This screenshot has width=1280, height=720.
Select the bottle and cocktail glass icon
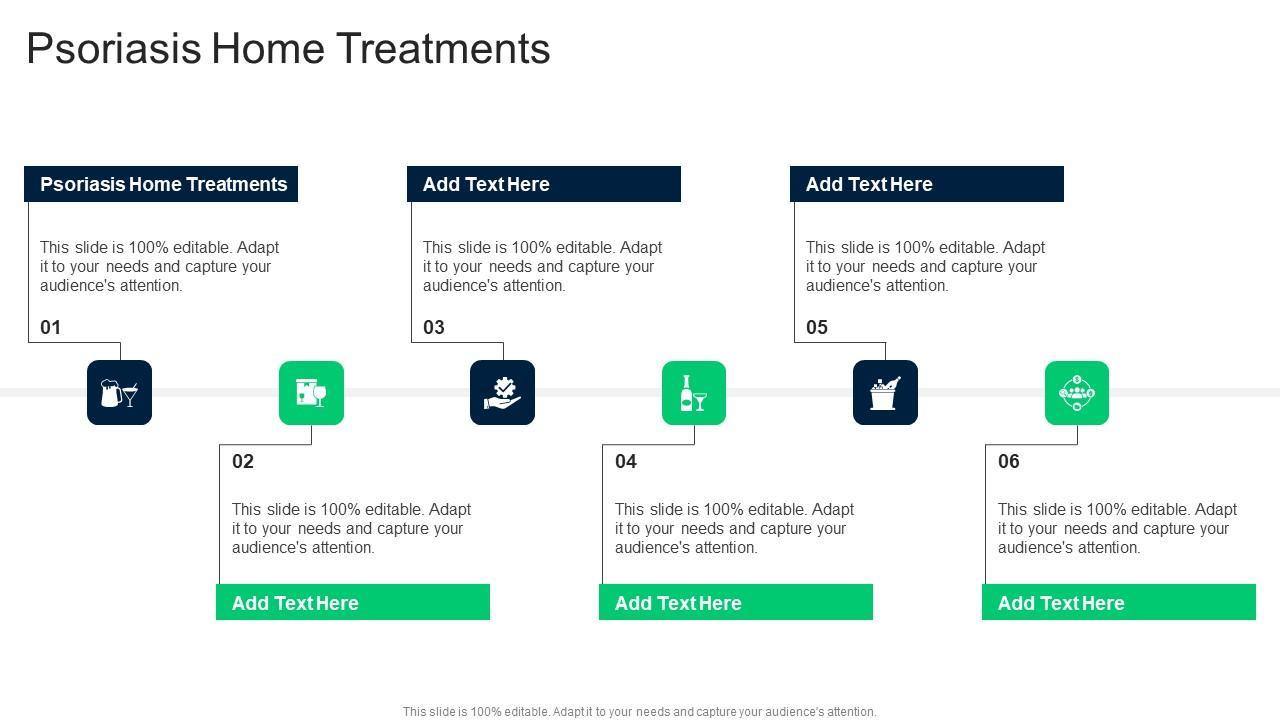point(694,393)
